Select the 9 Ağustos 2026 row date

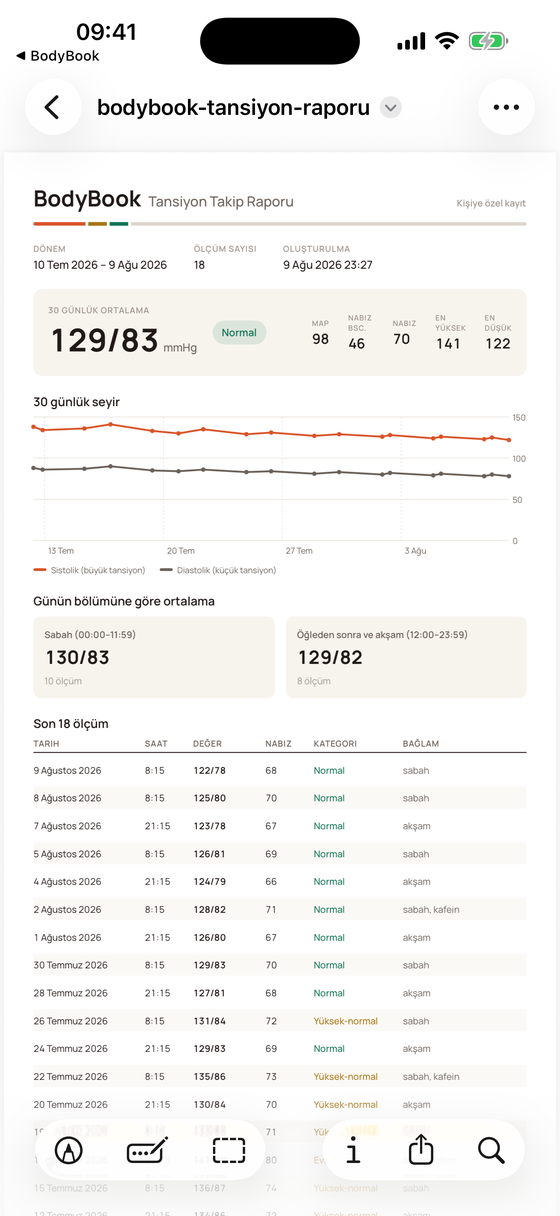tap(68, 770)
